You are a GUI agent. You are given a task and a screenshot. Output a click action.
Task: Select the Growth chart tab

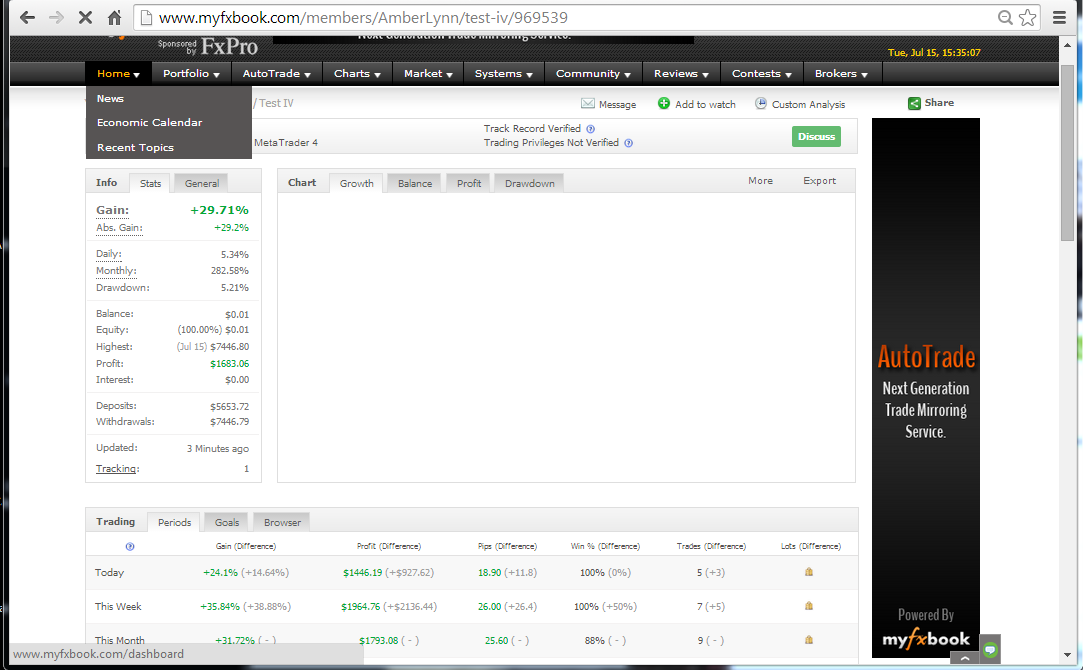356,183
